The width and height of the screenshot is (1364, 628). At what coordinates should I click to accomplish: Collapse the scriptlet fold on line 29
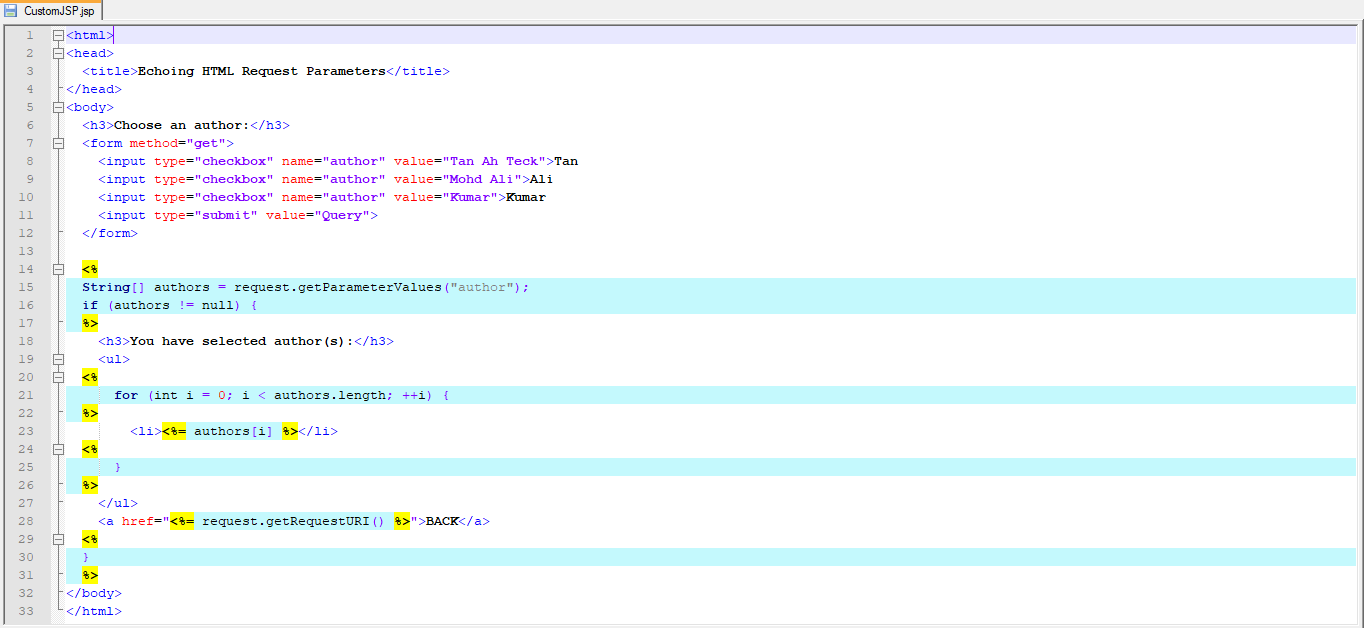58,539
